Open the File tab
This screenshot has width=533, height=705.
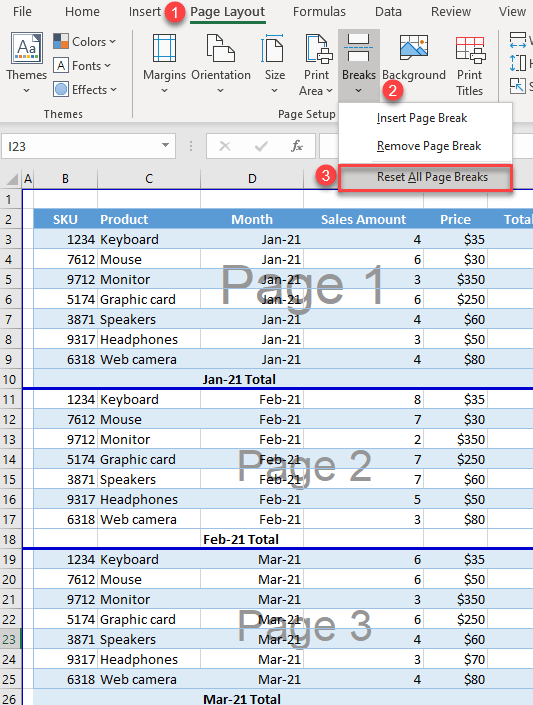pos(22,11)
